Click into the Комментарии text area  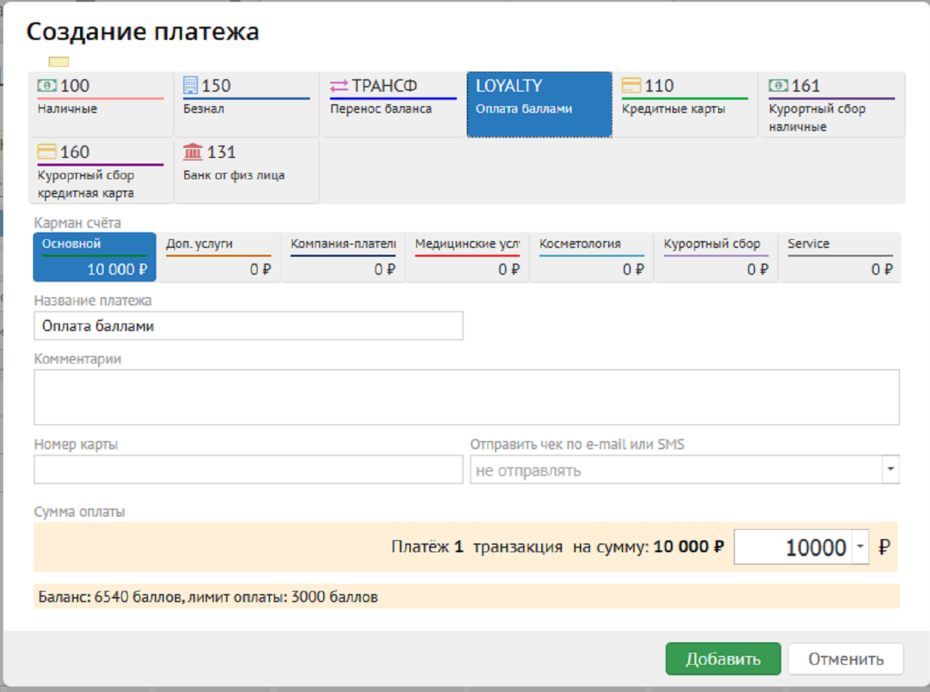pos(466,397)
